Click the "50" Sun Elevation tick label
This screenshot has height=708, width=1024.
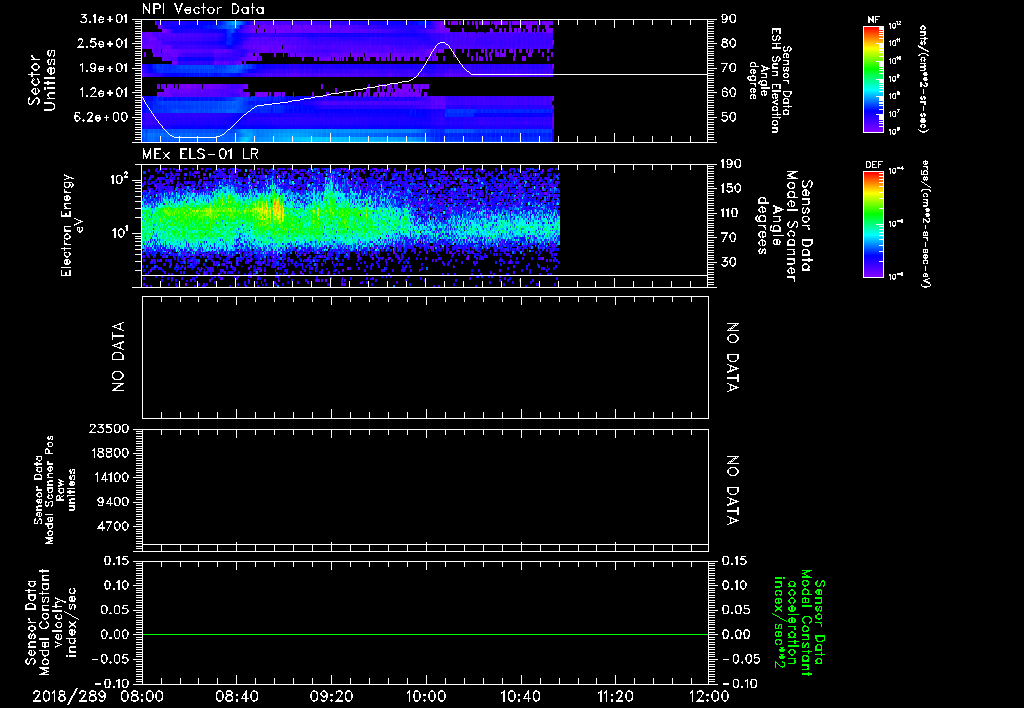click(x=729, y=117)
